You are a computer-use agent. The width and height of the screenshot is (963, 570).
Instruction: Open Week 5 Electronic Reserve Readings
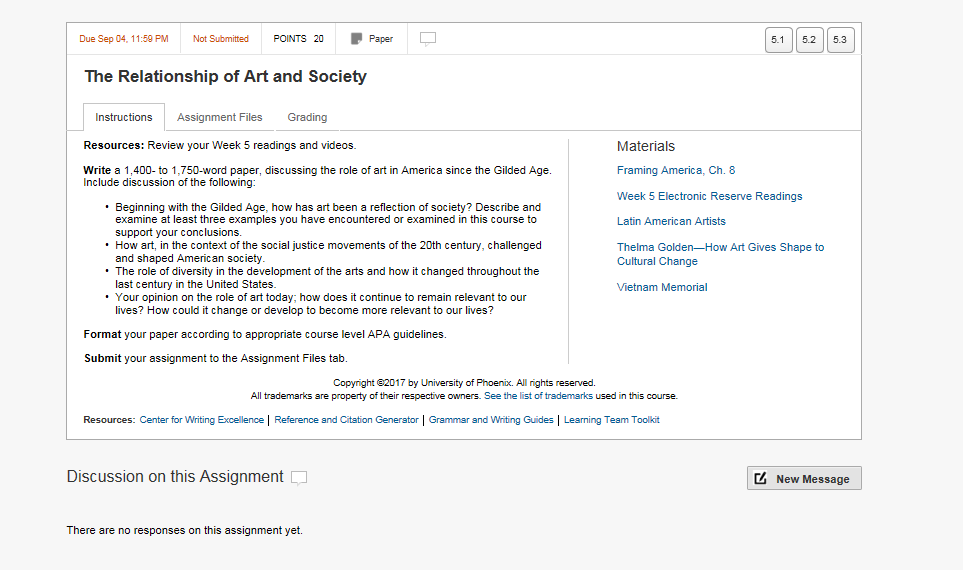709,196
